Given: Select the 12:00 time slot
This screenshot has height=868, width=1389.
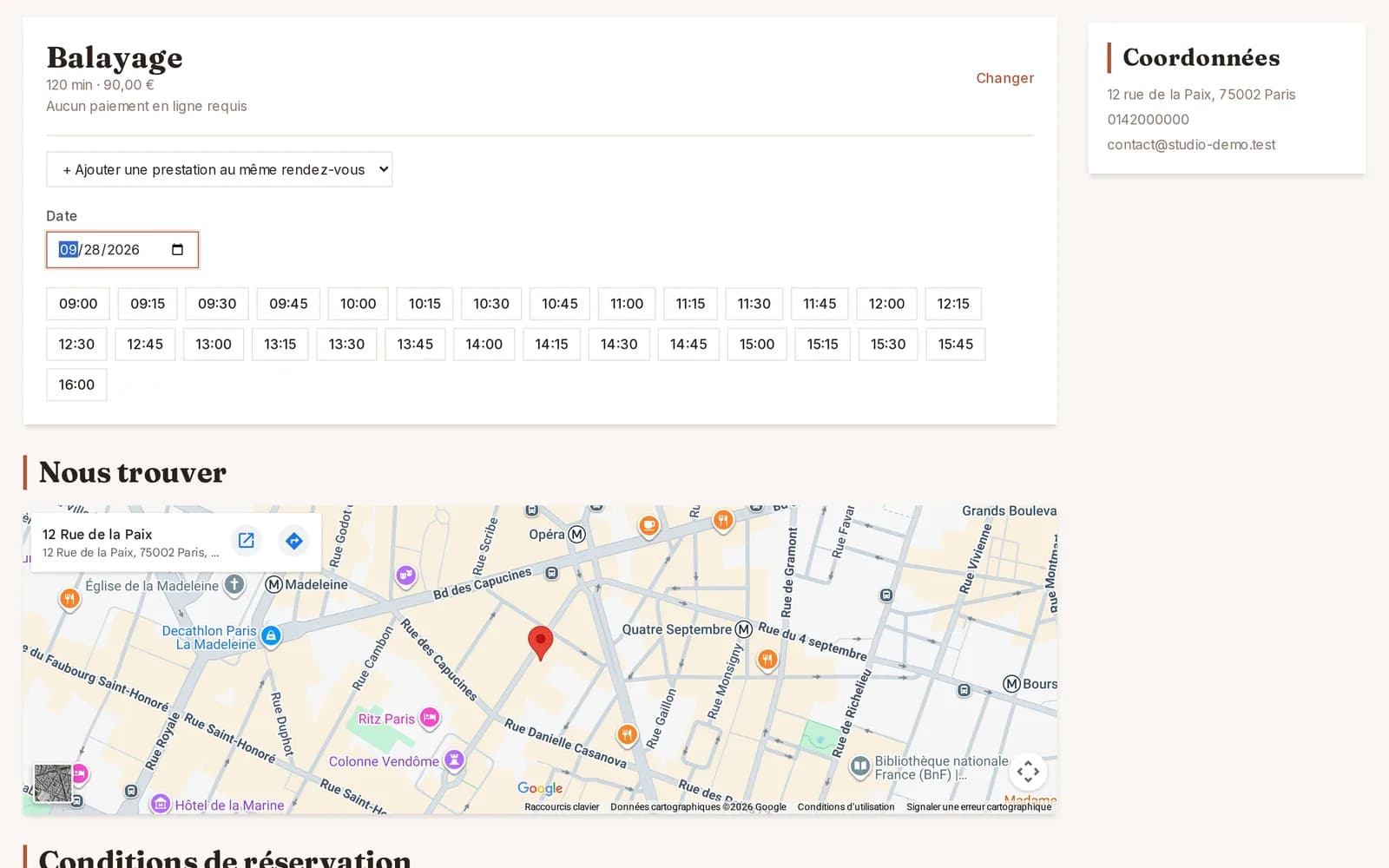Looking at the screenshot, I should pyautogui.click(x=886, y=304).
